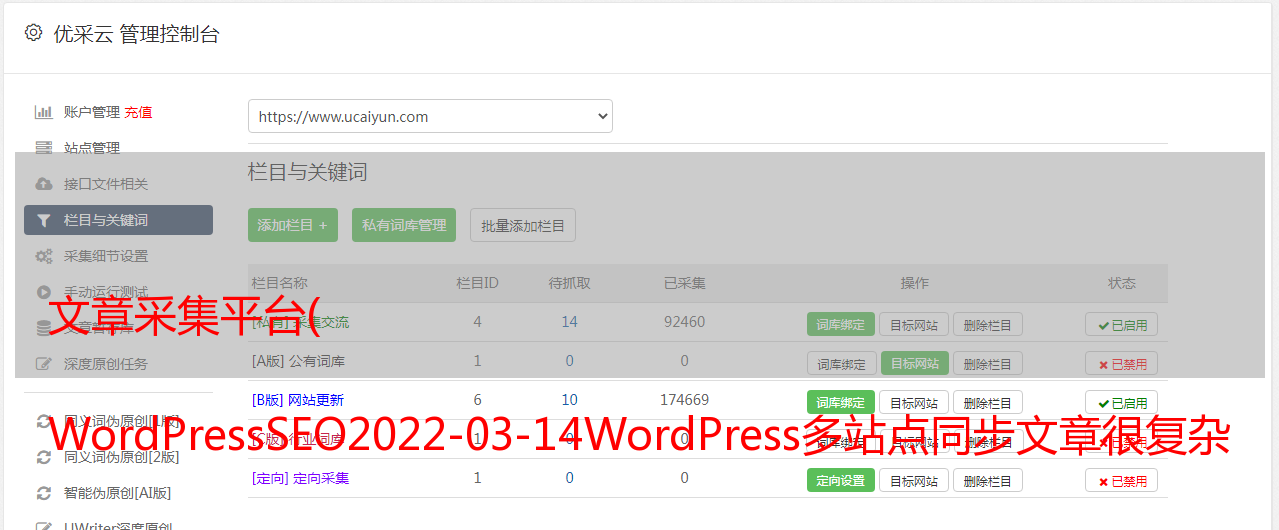Click 删除栏目 for [B版] 网站更新
This screenshot has height=530, width=1279.
coord(988,402)
